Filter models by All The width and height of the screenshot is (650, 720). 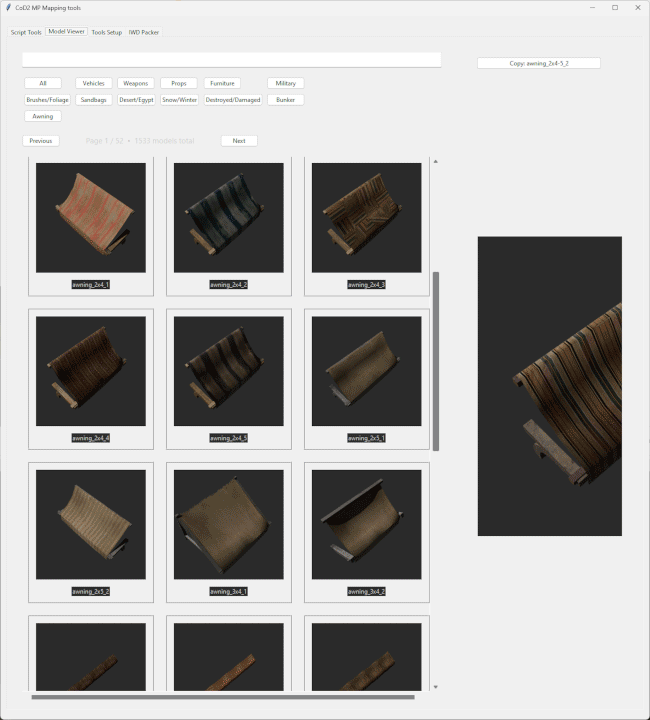pos(43,83)
